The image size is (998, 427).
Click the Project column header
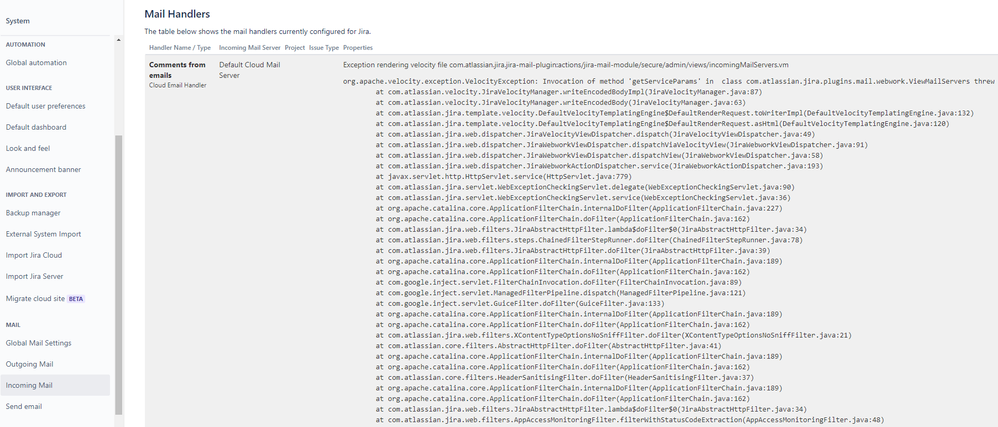(x=295, y=48)
